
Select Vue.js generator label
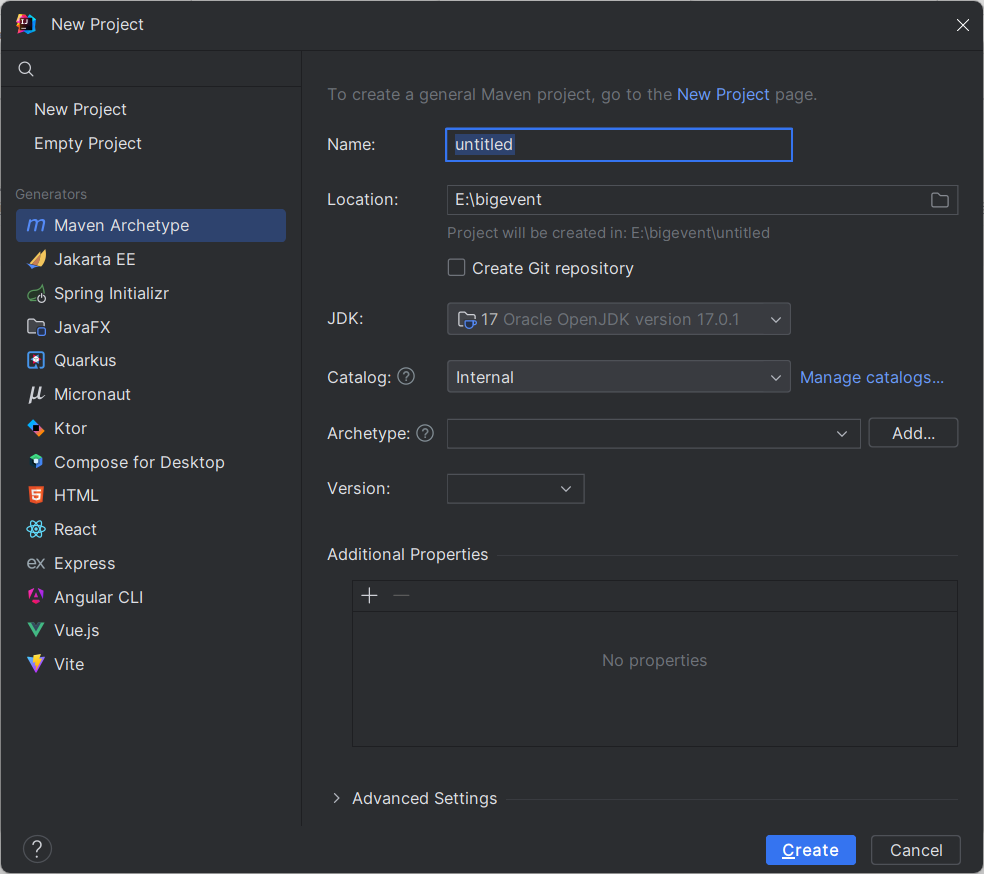click(x=77, y=630)
